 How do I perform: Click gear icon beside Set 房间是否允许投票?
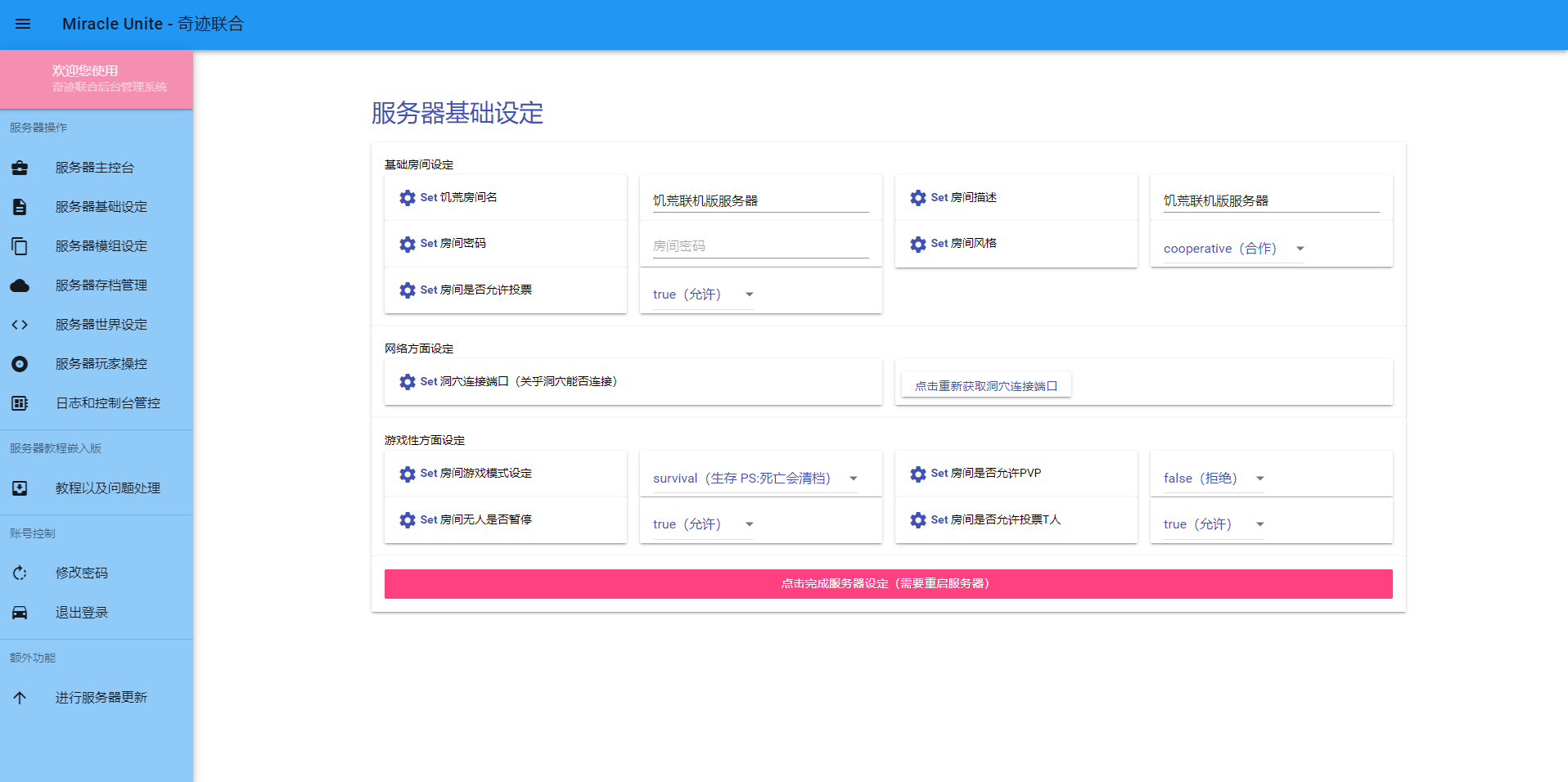408,290
